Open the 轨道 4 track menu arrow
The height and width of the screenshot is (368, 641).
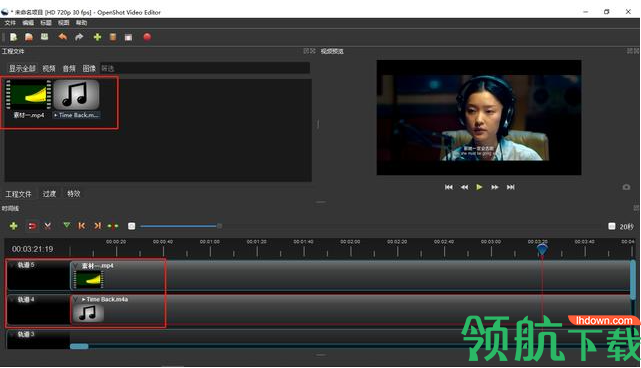13,300
